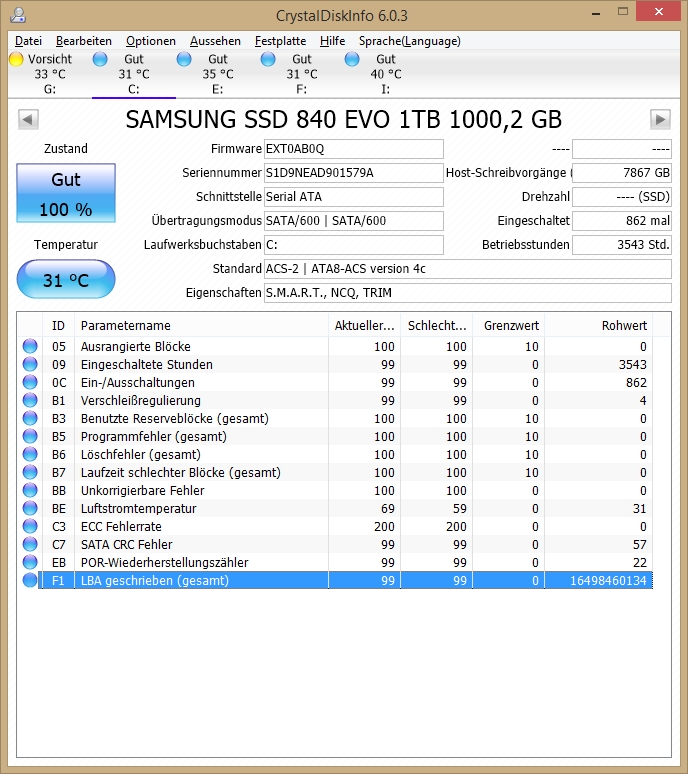
Task: Click blue status orb above drive C:
Action: tap(100, 59)
